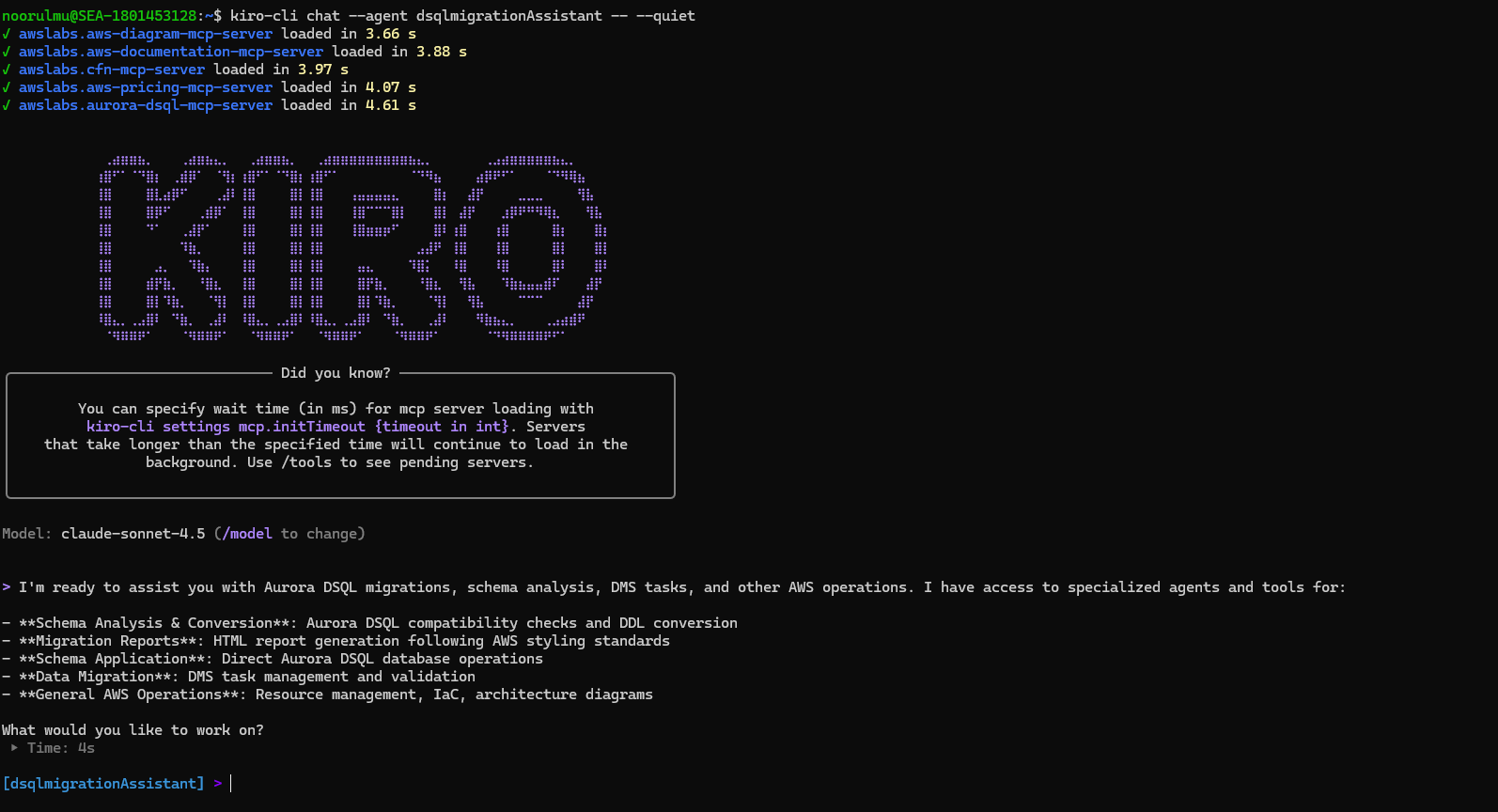Click the load time "3.66 s"
This screenshot has width=1498, height=812.
pos(391,34)
